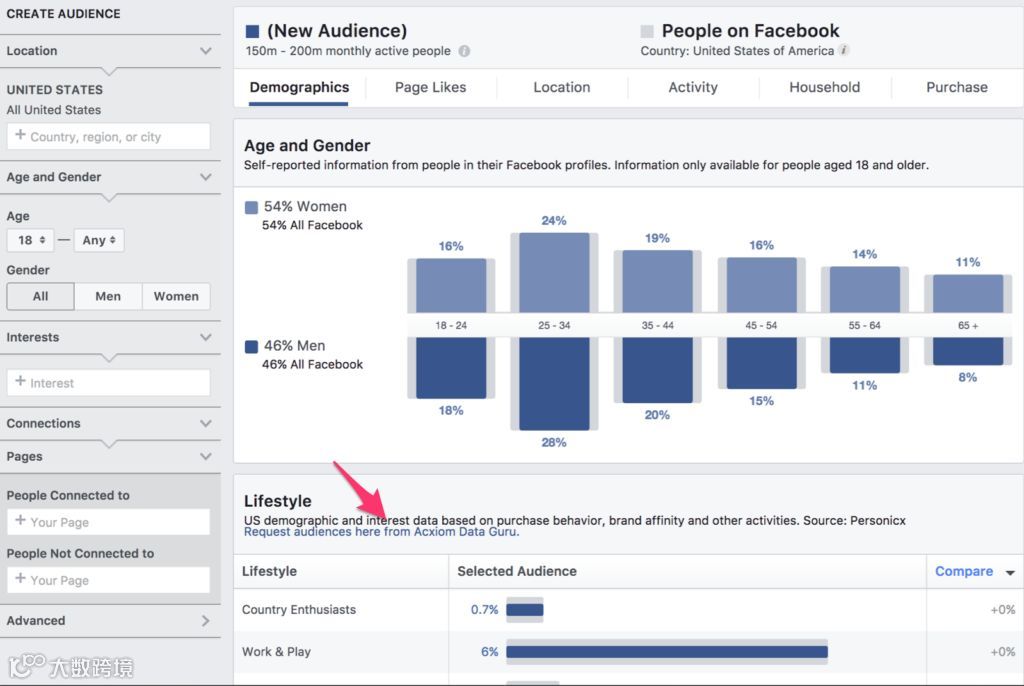Open the Purchase tab
The image size is (1024, 686).
pos(957,88)
